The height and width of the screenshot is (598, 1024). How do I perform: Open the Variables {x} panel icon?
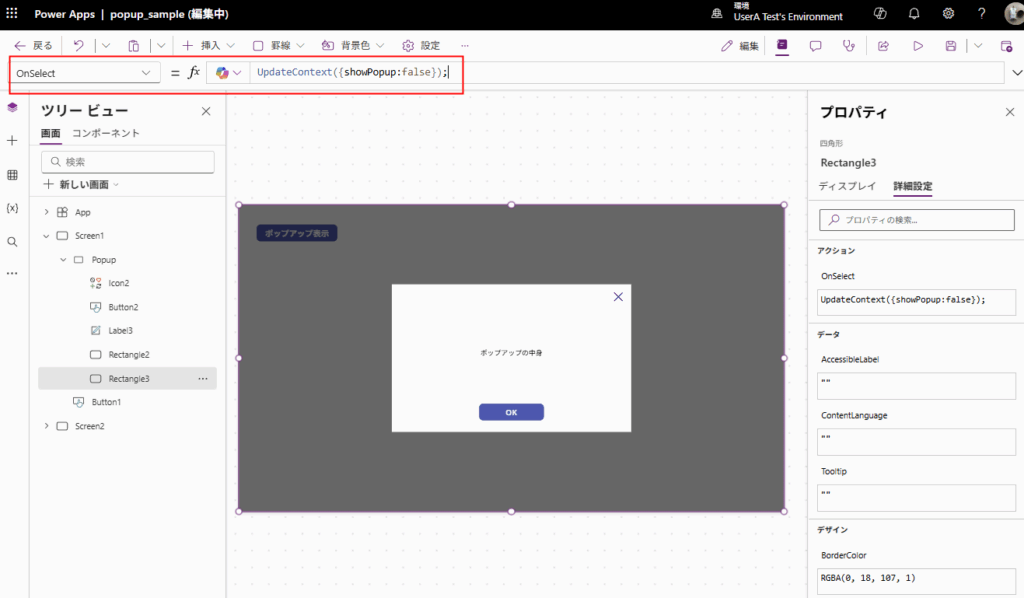click(12, 208)
